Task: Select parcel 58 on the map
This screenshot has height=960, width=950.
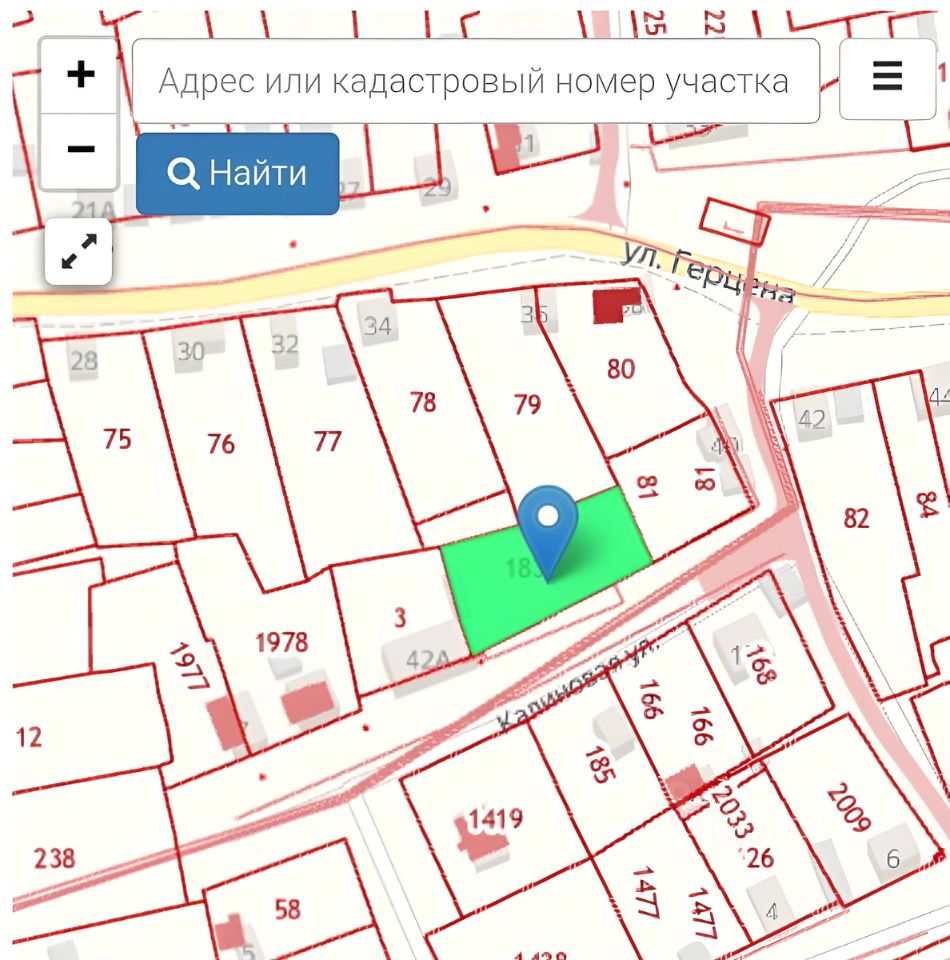Action: point(287,909)
